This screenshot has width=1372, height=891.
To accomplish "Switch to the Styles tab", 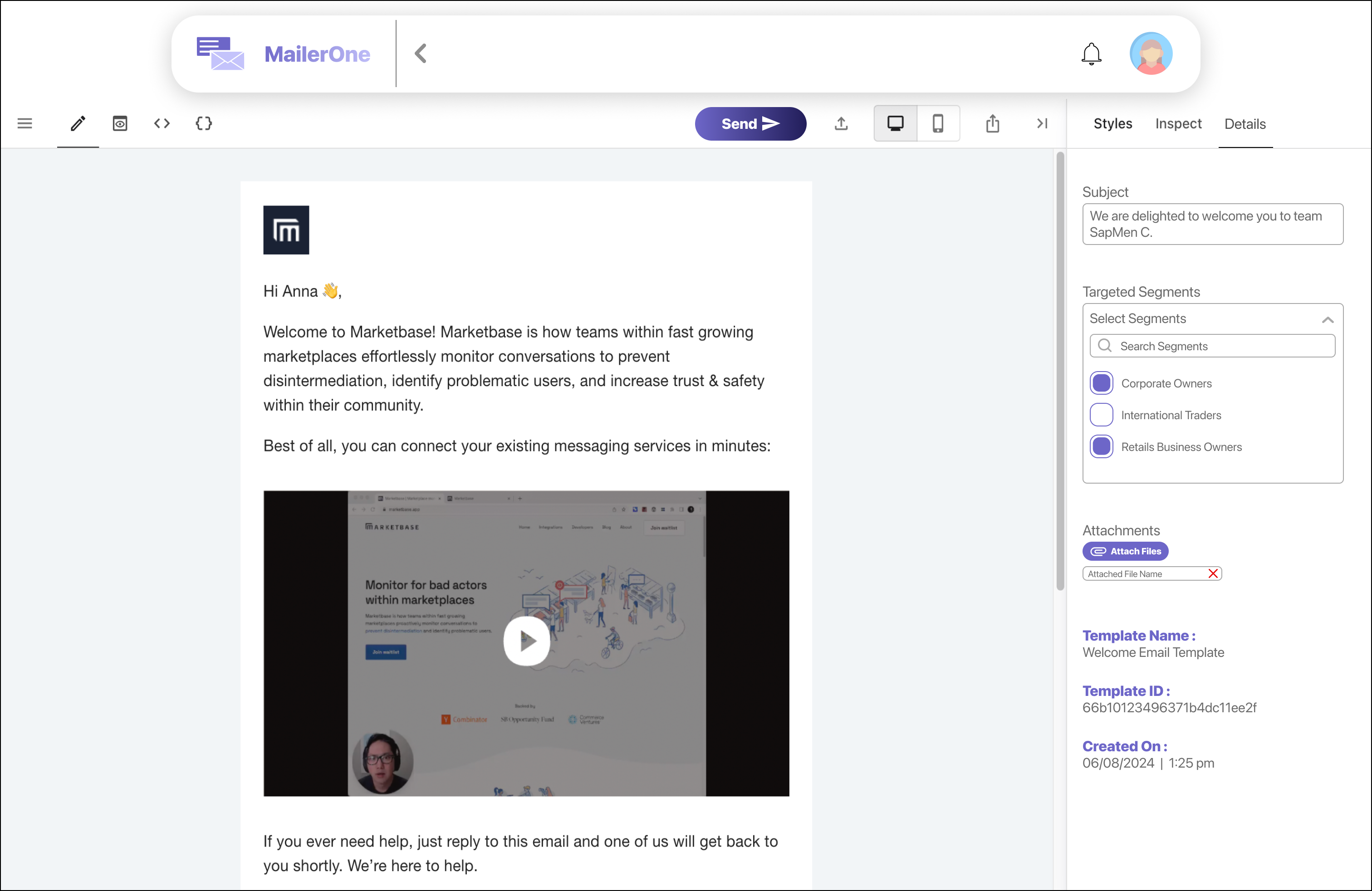I will pyautogui.click(x=1112, y=124).
